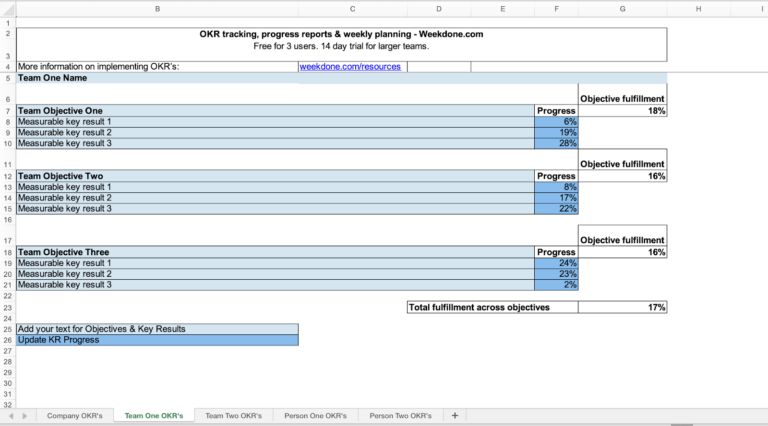The width and height of the screenshot is (768, 426).
Task: Open the weekdone.com/resources link
Action: click(x=350, y=67)
